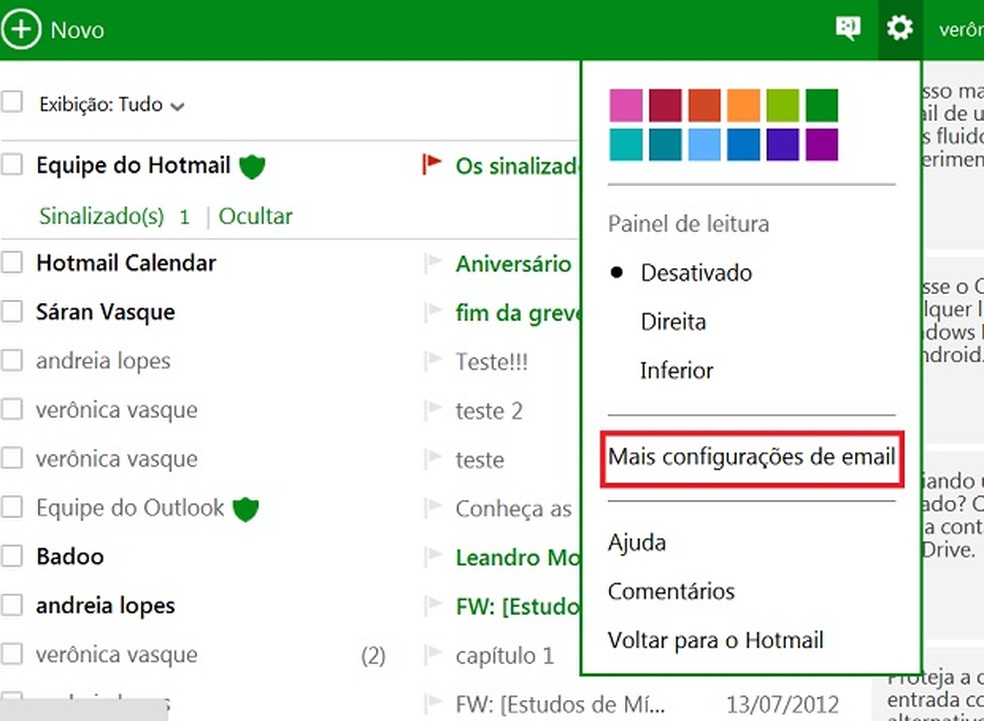Click the green shield next to Equipe do Hotmail
The width and height of the screenshot is (984, 721).
point(252,166)
